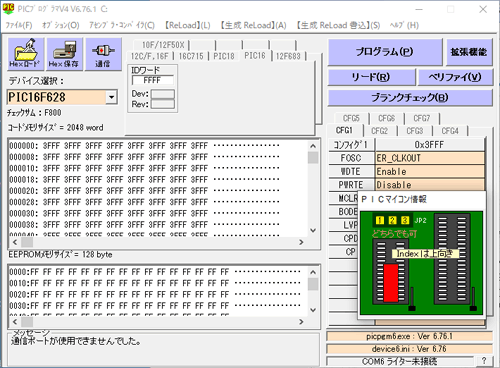Select the FOSC ER_CLKOUT configuration value
500x368 pixels.
click(x=430, y=158)
